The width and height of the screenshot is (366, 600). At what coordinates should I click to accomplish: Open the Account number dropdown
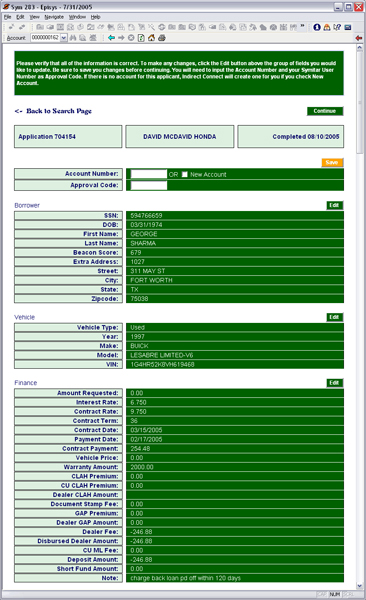click(64, 38)
